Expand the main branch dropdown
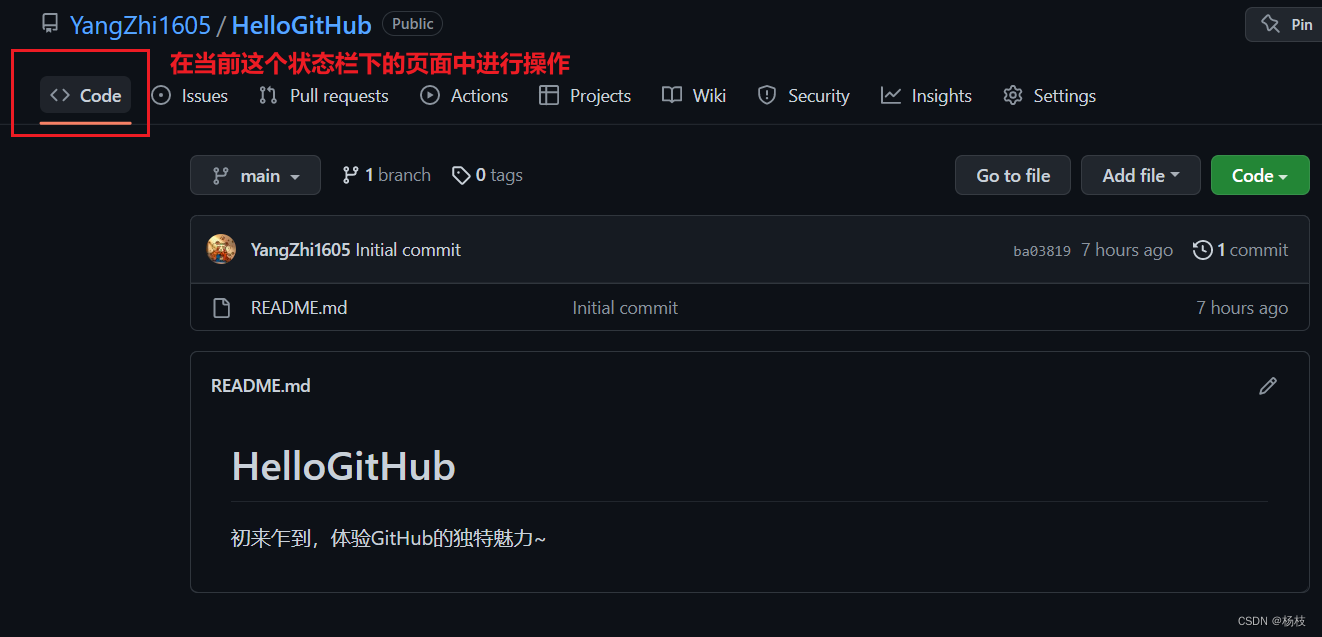1322x637 pixels. [x=255, y=175]
